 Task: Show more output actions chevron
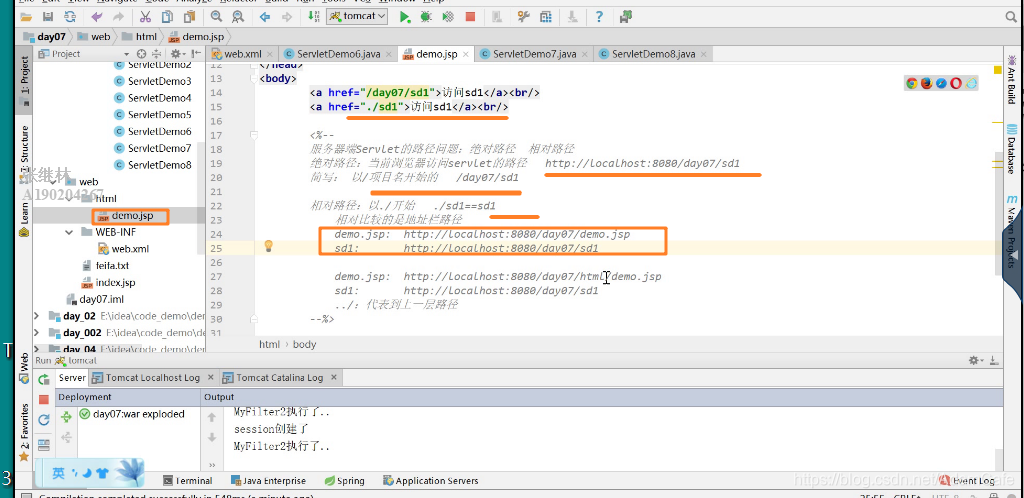tap(212, 465)
